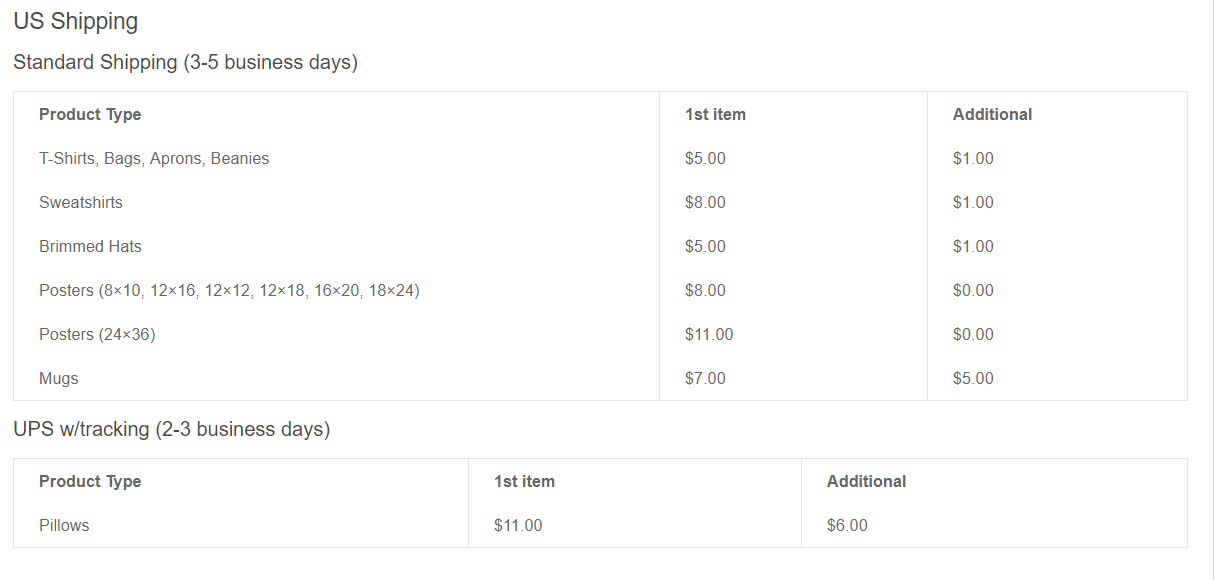Select the "Product Type" header in Standard Shipping table

point(90,114)
